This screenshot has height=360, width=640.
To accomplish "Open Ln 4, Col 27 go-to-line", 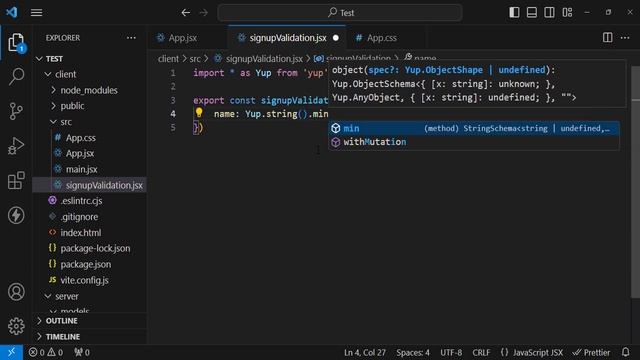I will click(364, 352).
